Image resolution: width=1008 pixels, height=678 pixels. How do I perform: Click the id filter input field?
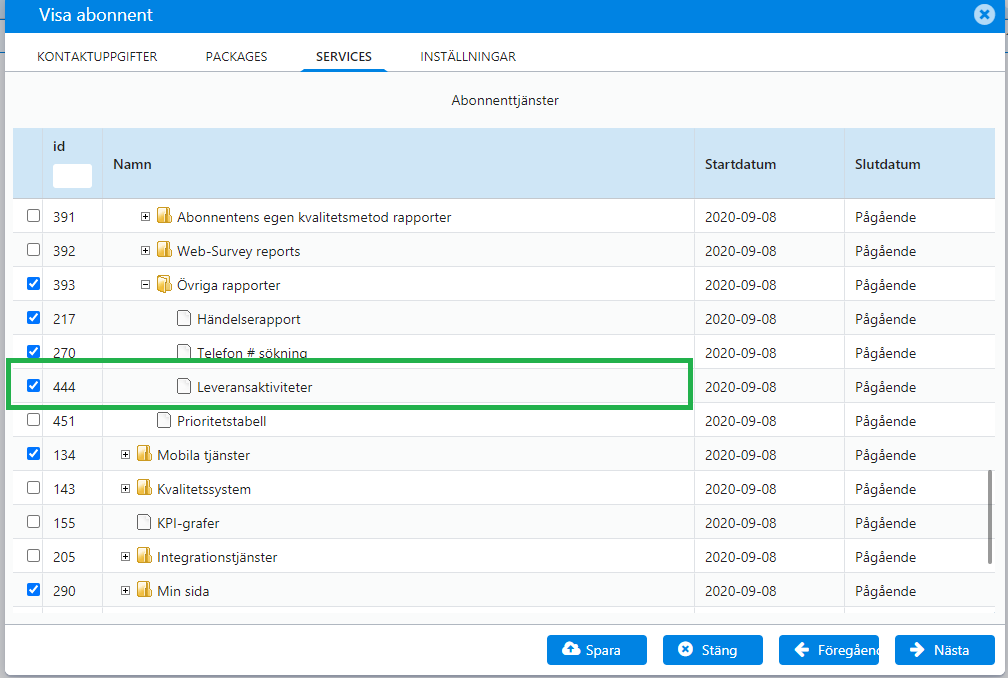coord(72,176)
